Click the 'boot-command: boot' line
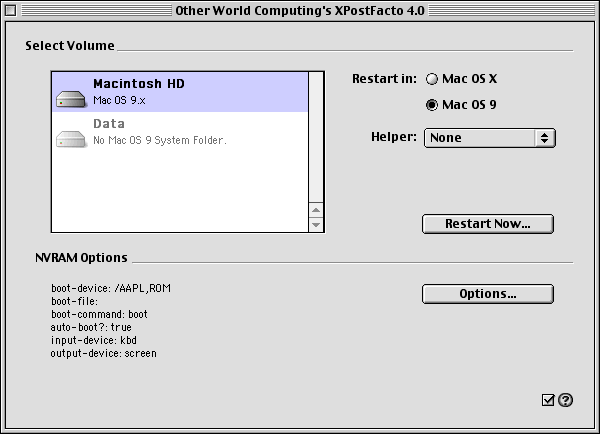Viewport: 600px width, 434px height. [99, 315]
